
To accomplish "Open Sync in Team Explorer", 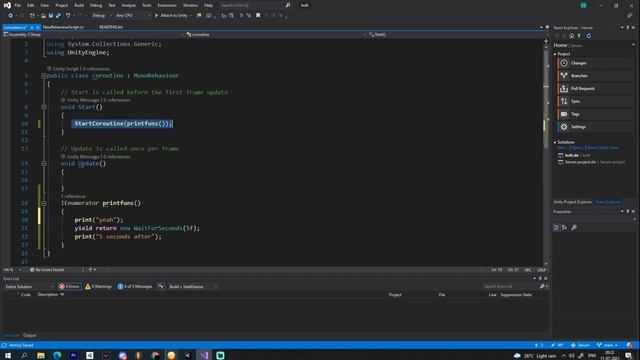I will point(596,101).
